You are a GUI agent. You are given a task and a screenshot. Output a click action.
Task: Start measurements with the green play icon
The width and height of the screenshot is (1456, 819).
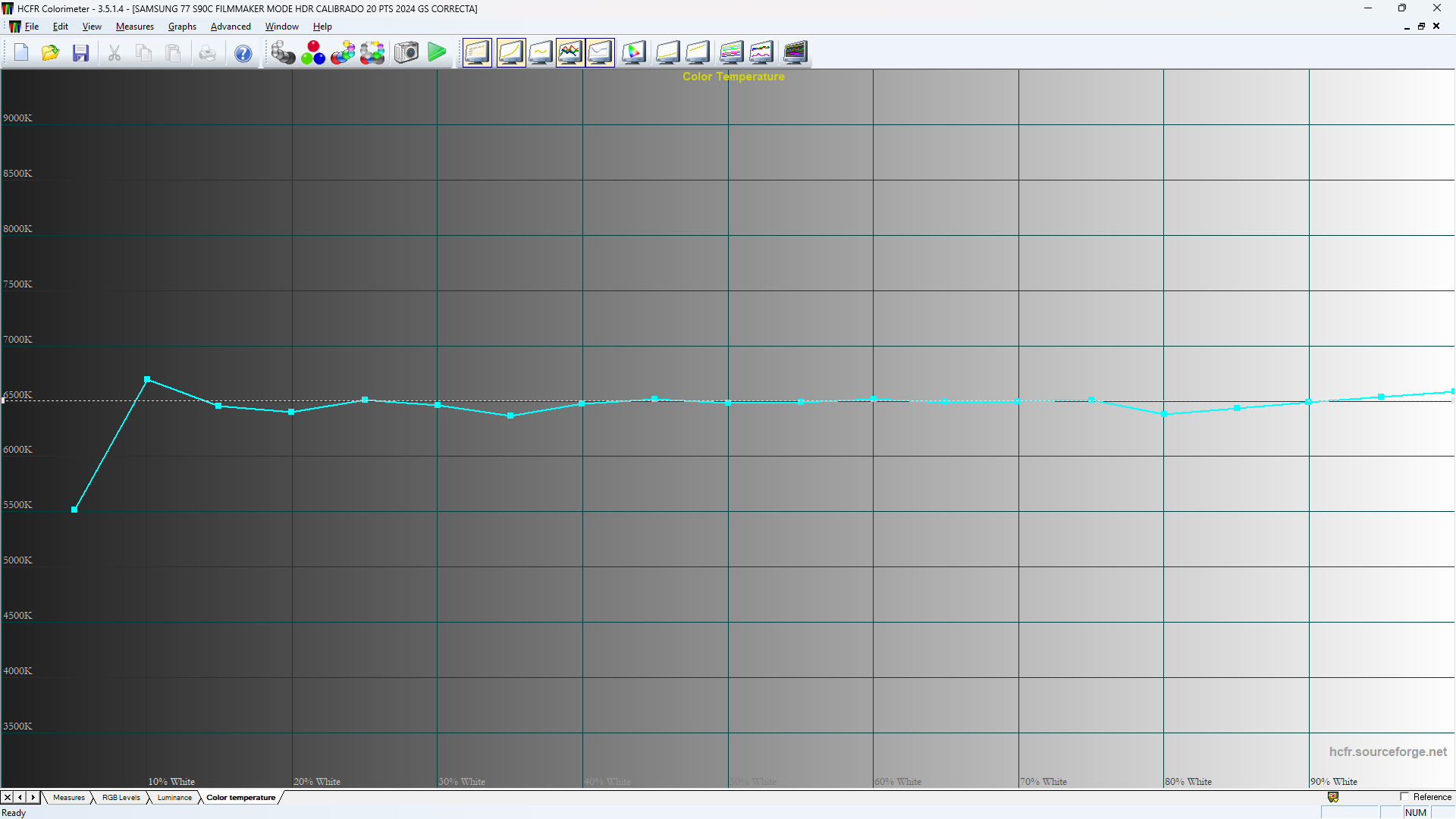pos(438,52)
